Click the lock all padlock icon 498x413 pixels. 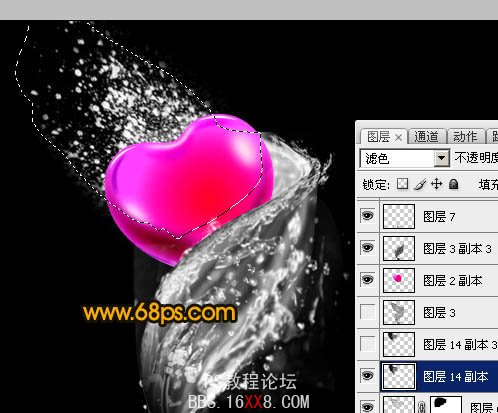click(x=453, y=184)
